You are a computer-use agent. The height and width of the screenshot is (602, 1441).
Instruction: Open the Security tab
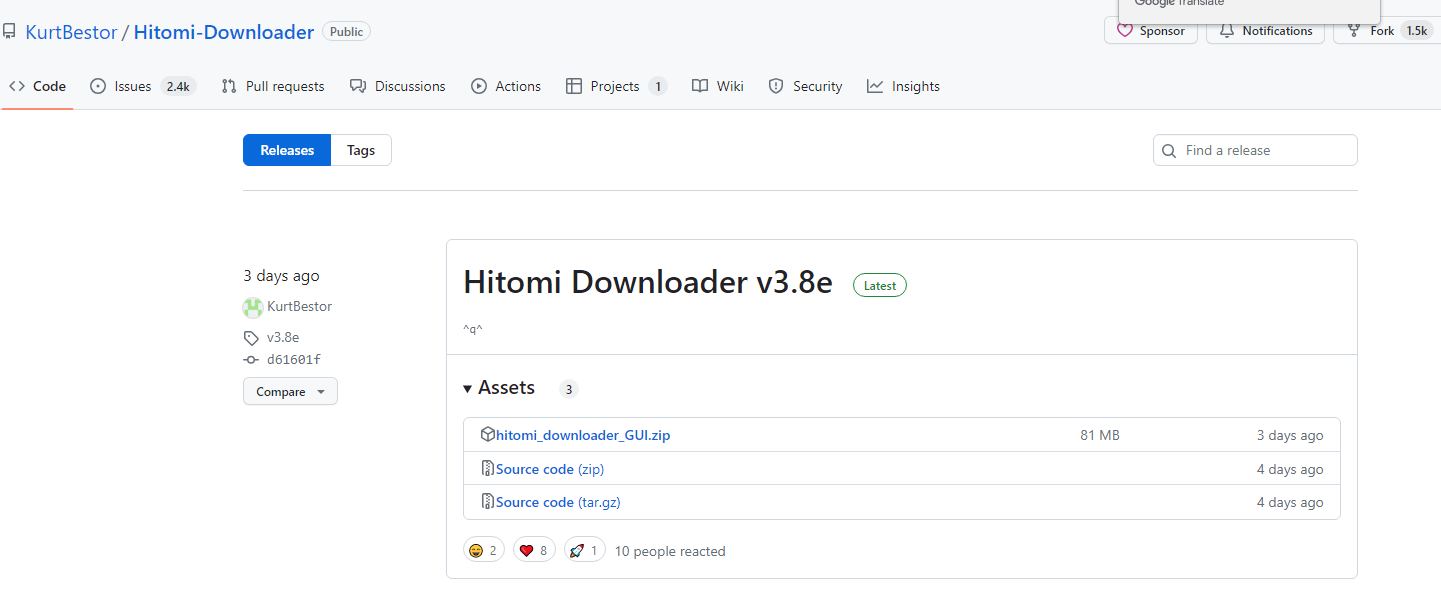click(805, 86)
